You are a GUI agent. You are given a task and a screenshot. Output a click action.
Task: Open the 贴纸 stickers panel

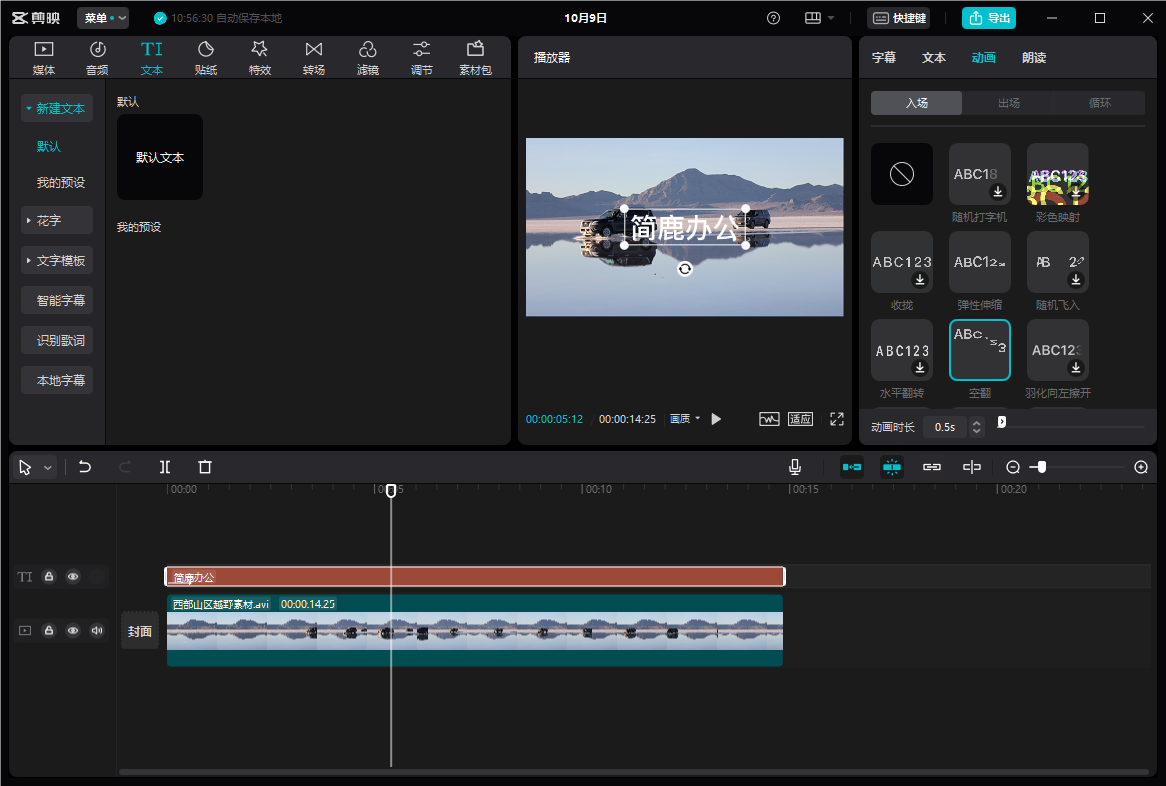pos(206,58)
